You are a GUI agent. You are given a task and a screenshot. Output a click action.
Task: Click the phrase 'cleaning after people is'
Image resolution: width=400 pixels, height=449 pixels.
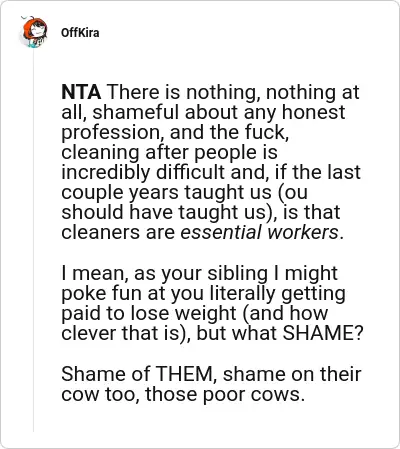[x=169, y=152]
